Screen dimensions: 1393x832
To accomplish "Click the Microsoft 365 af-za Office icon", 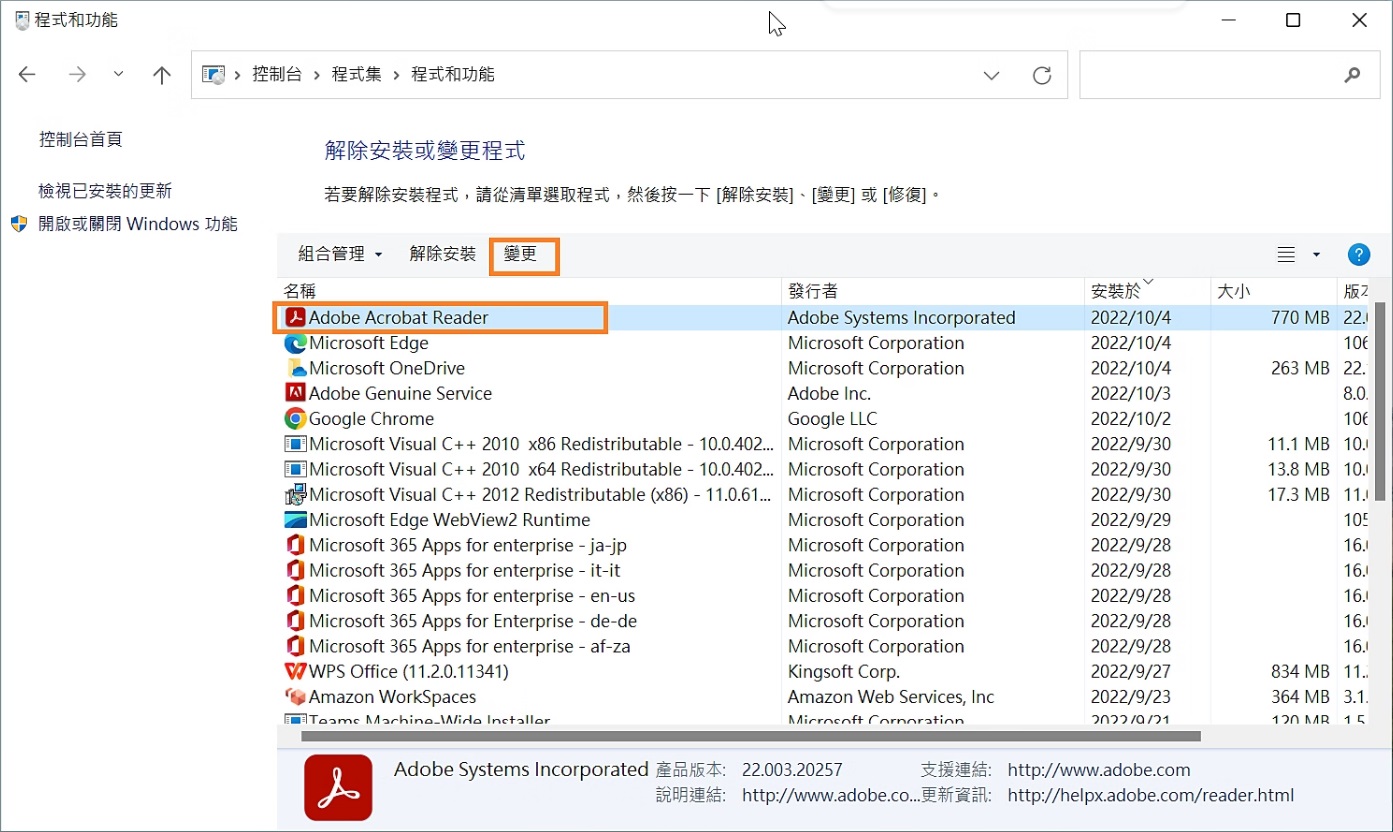I will (x=295, y=646).
